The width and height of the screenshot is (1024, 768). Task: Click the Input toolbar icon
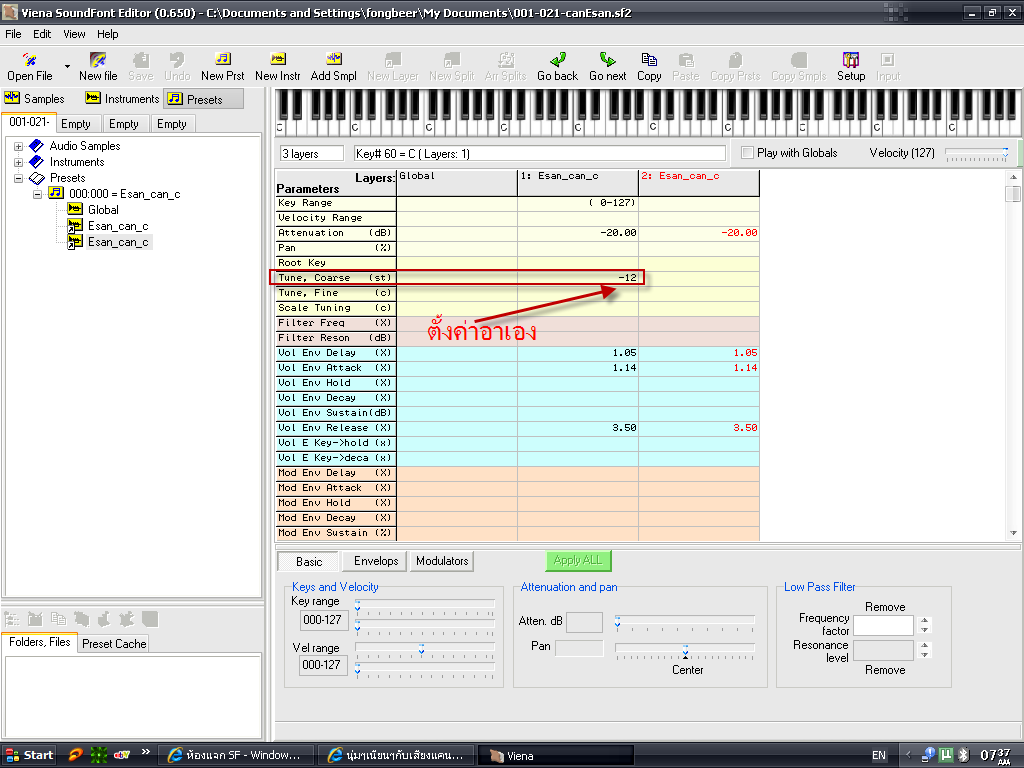tap(888, 67)
